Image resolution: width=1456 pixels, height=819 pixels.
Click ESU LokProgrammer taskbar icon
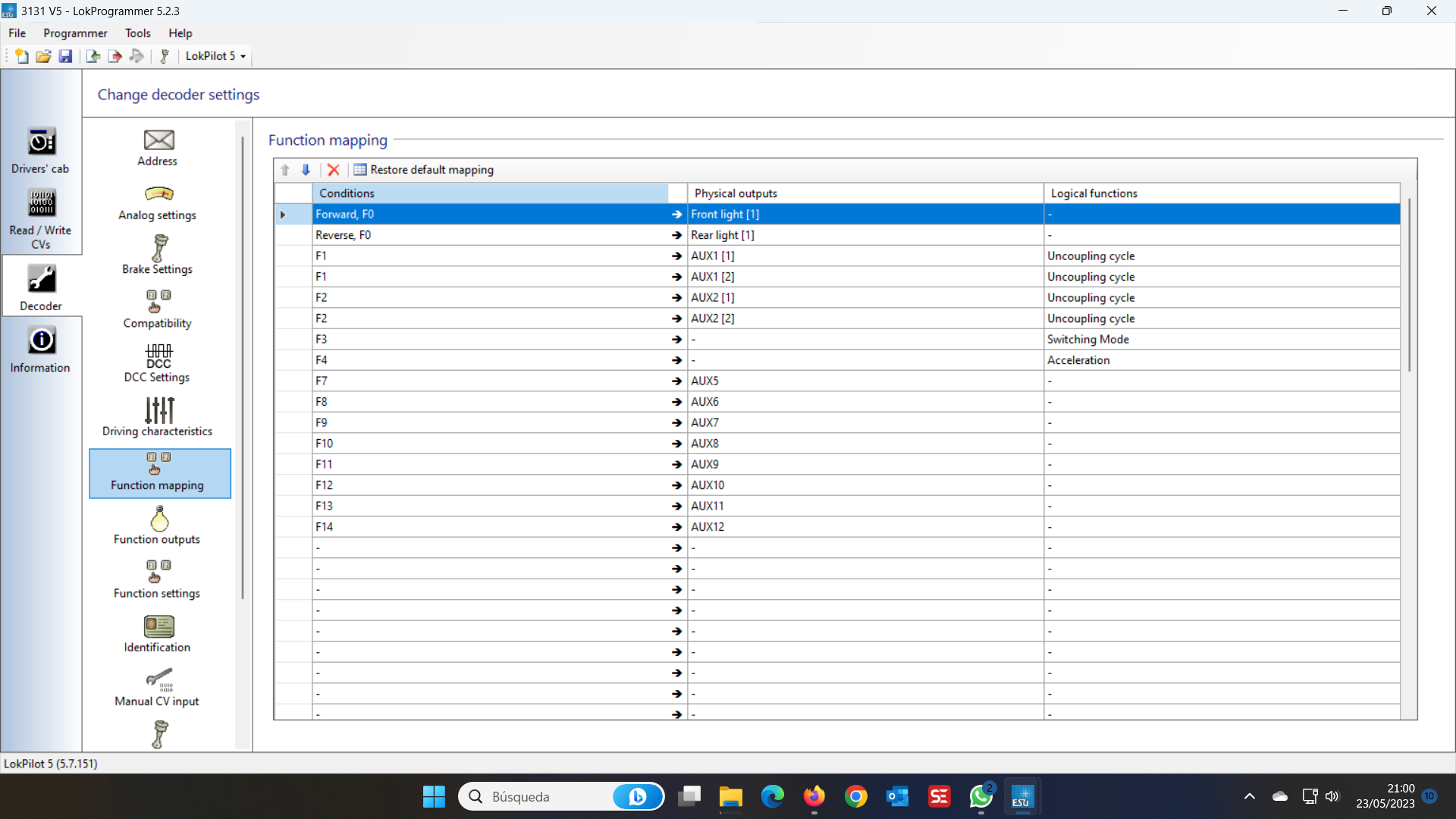point(1021,796)
